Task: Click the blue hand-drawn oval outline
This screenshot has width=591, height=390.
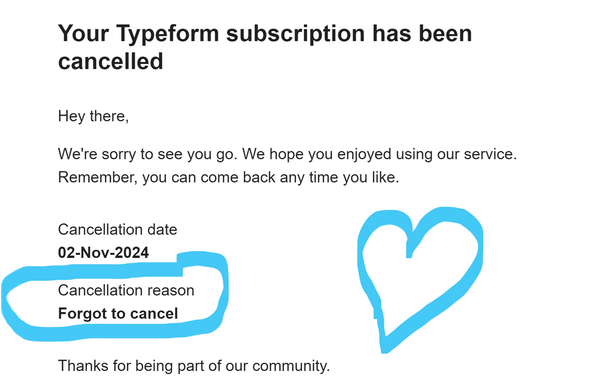Action: [115, 296]
